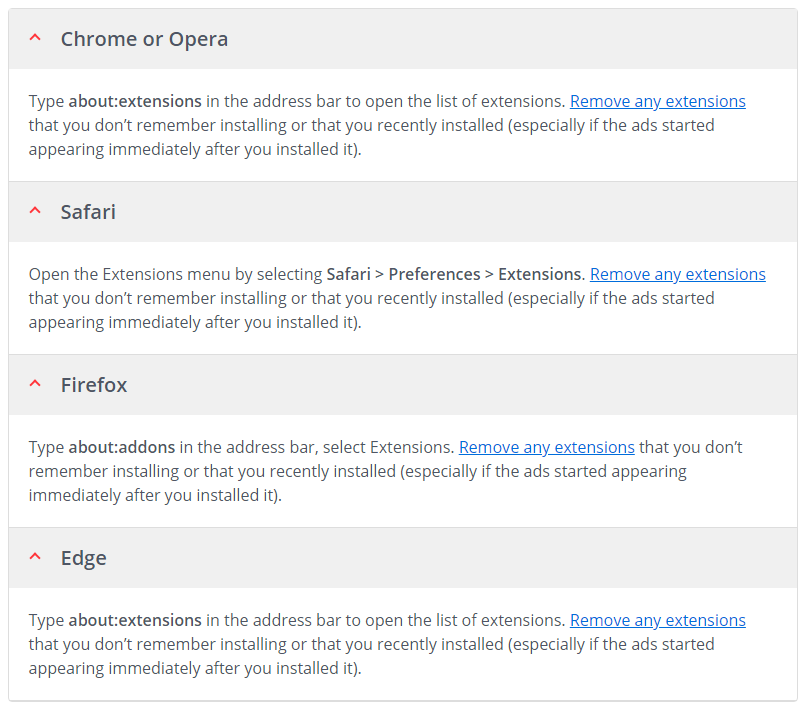Select the "Safari" accordion heading text
Screen dimensions: 802x707
click(88, 212)
